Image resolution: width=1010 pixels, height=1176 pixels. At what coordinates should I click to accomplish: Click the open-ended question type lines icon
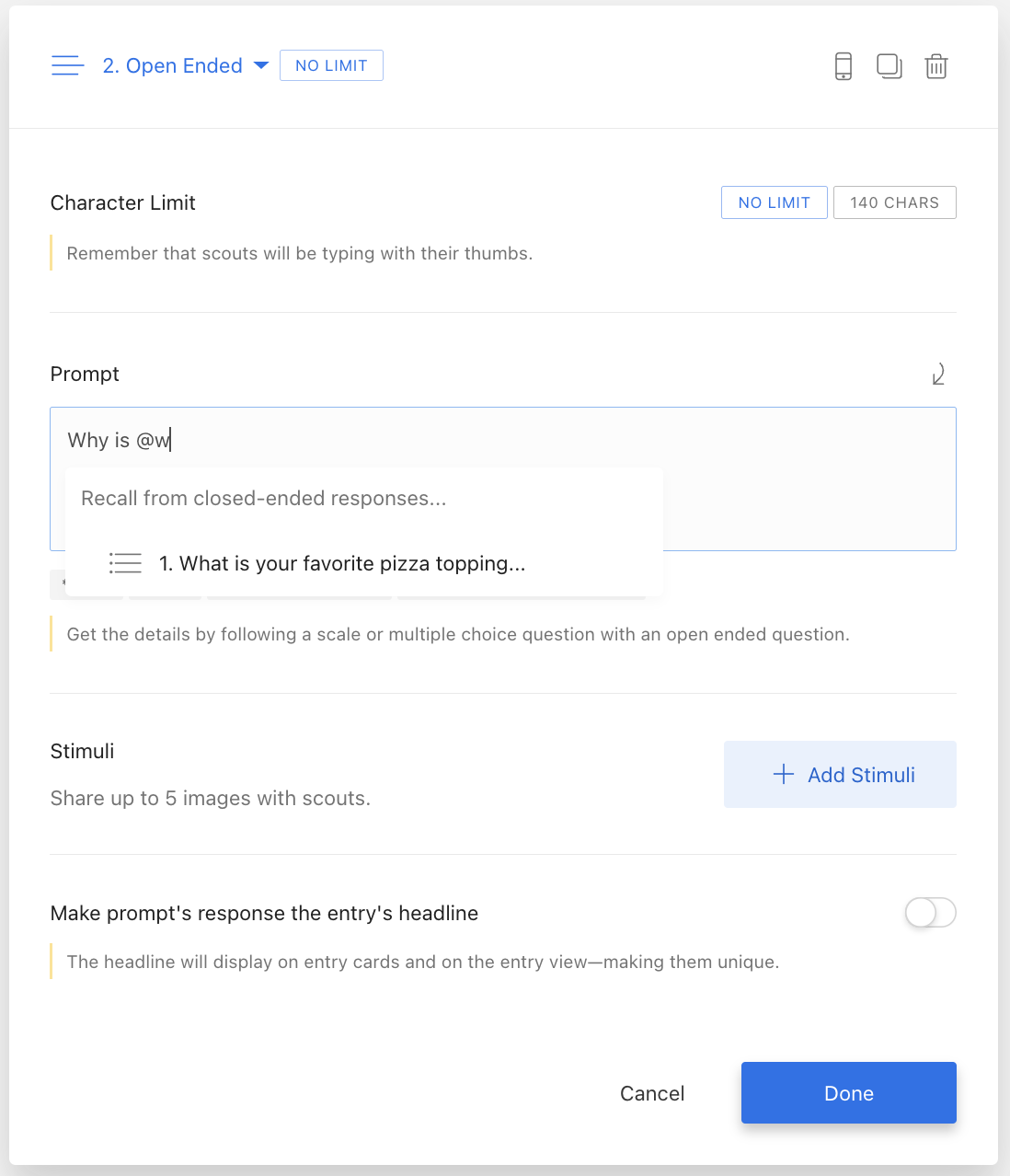[68, 65]
